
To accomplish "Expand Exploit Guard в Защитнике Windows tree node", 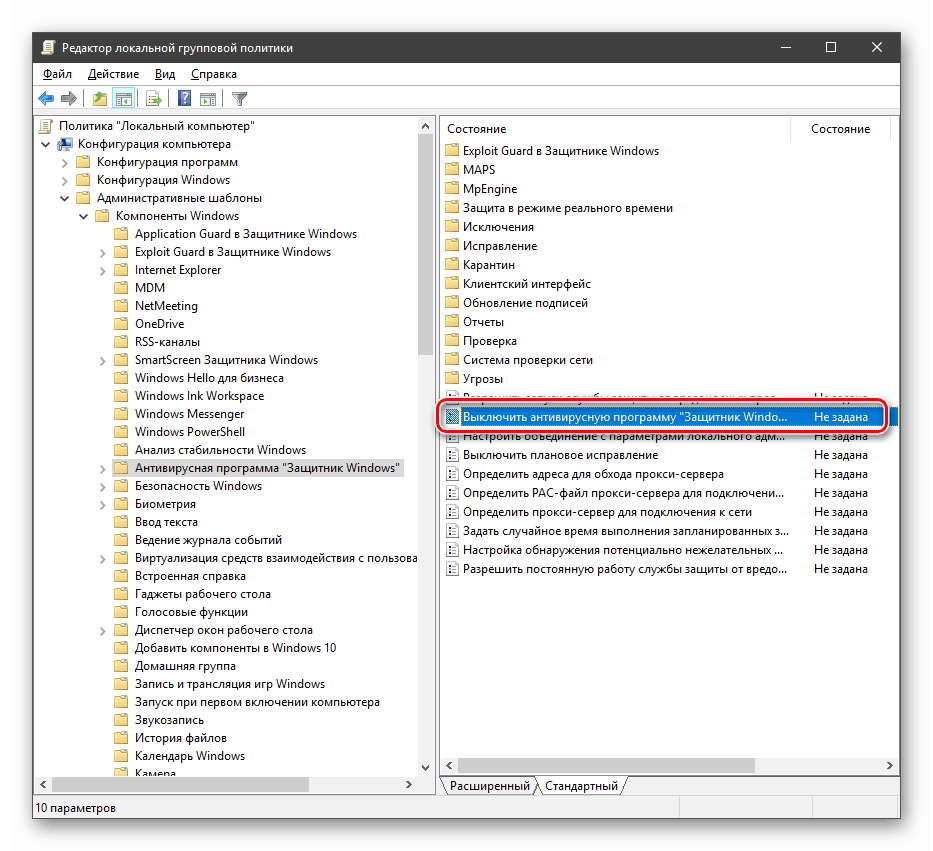I will point(102,253).
